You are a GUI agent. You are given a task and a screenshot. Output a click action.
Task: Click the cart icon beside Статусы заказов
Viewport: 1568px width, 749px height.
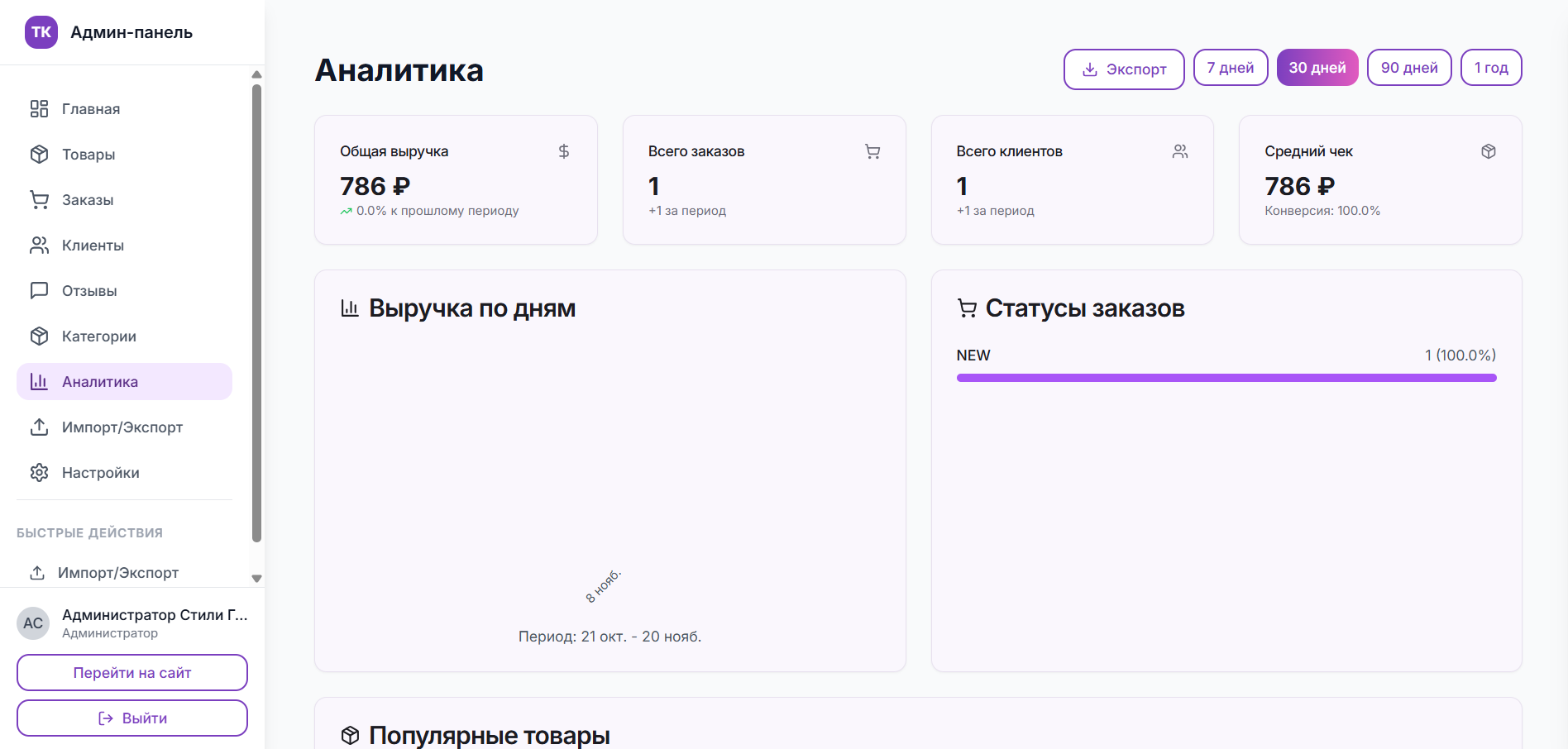(966, 308)
